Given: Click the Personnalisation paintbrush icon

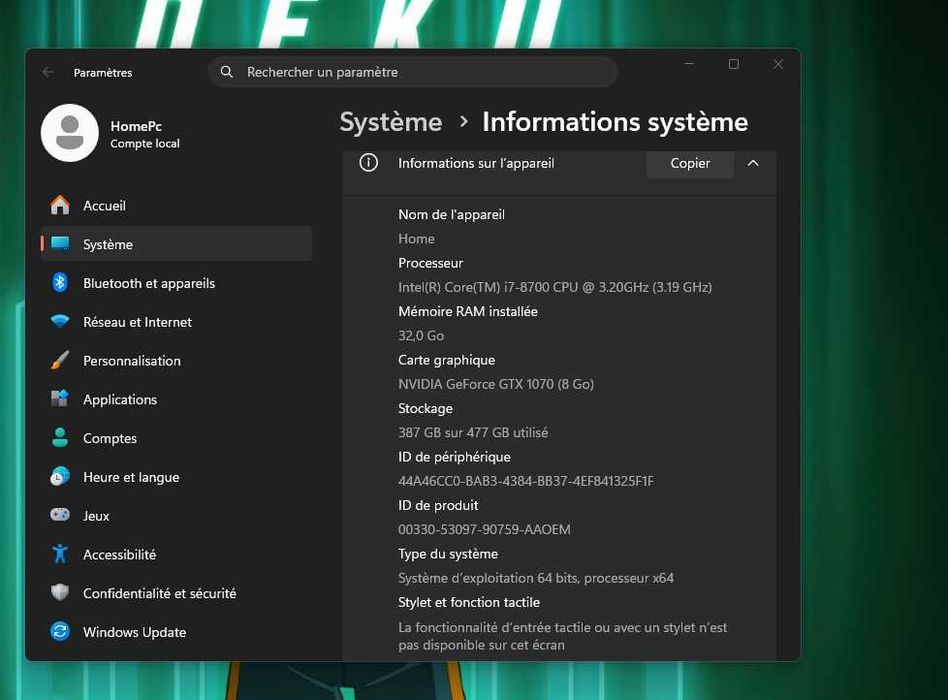Looking at the screenshot, I should (x=60, y=360).
